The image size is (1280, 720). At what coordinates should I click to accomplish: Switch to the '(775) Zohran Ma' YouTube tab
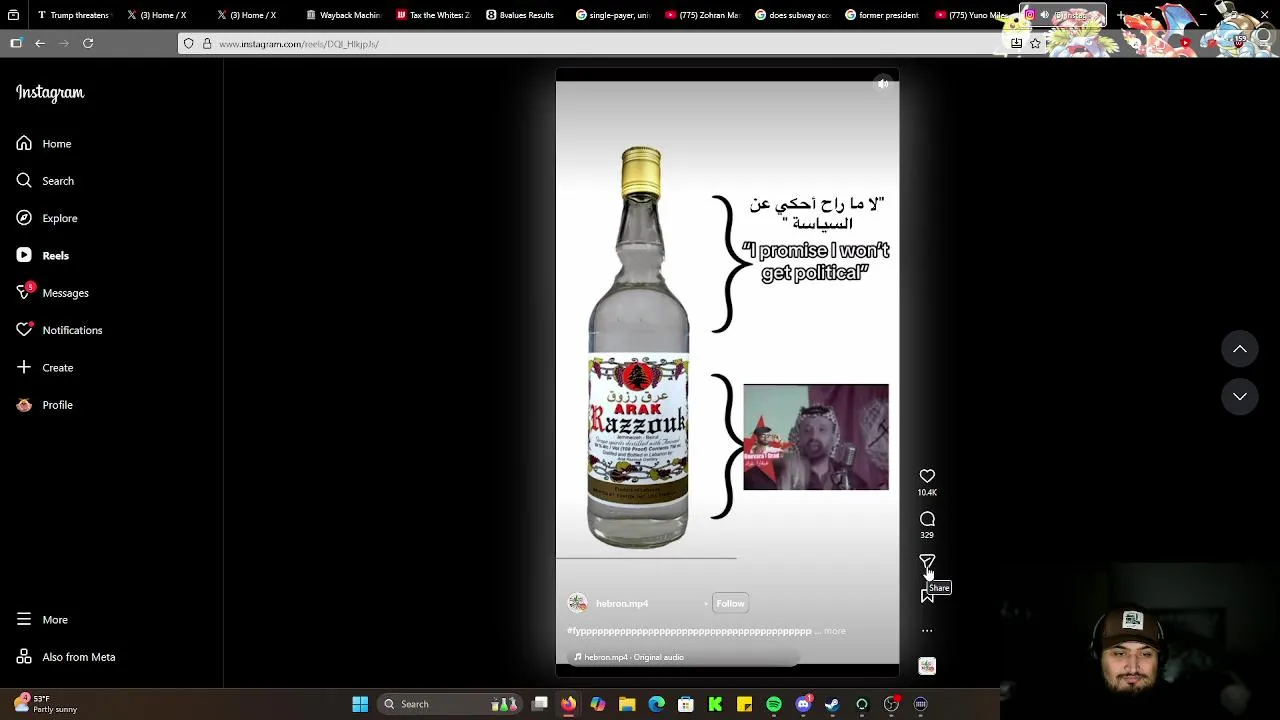[702, 15]
